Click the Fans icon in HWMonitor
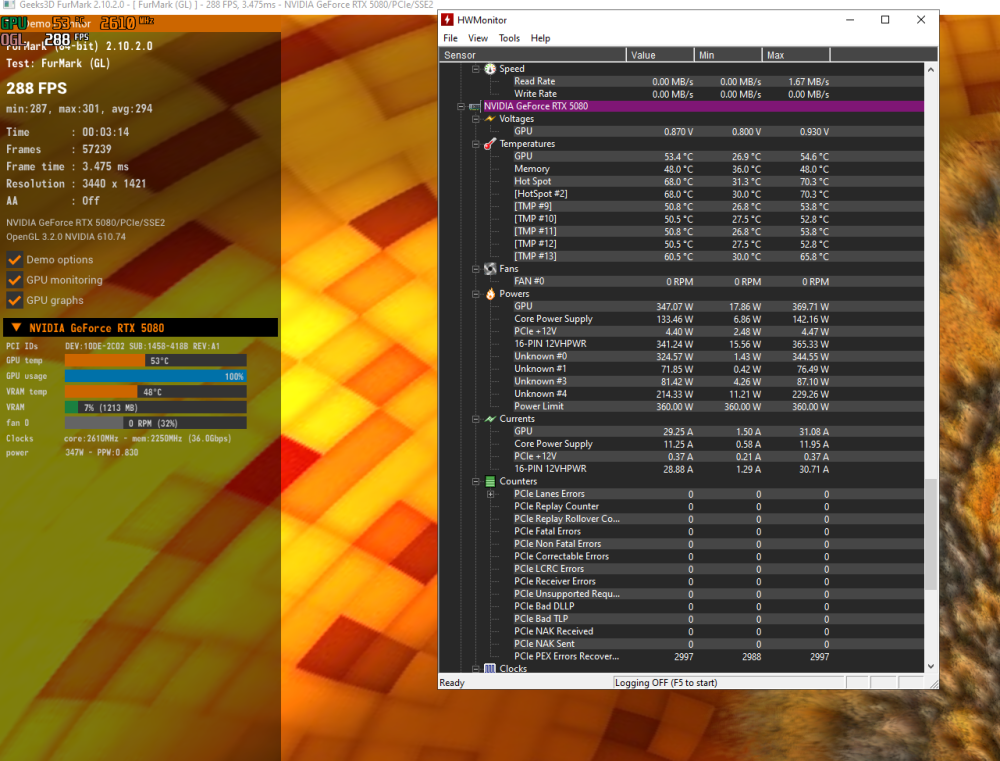 [490, 269]
